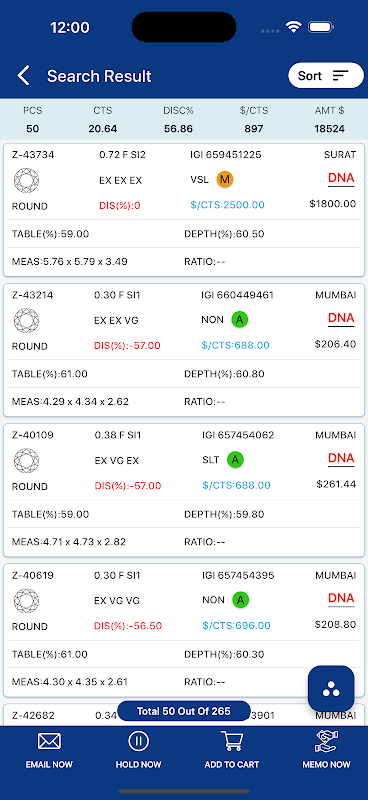Tap the orange M badge on Z-43734

tap(225, 179)
